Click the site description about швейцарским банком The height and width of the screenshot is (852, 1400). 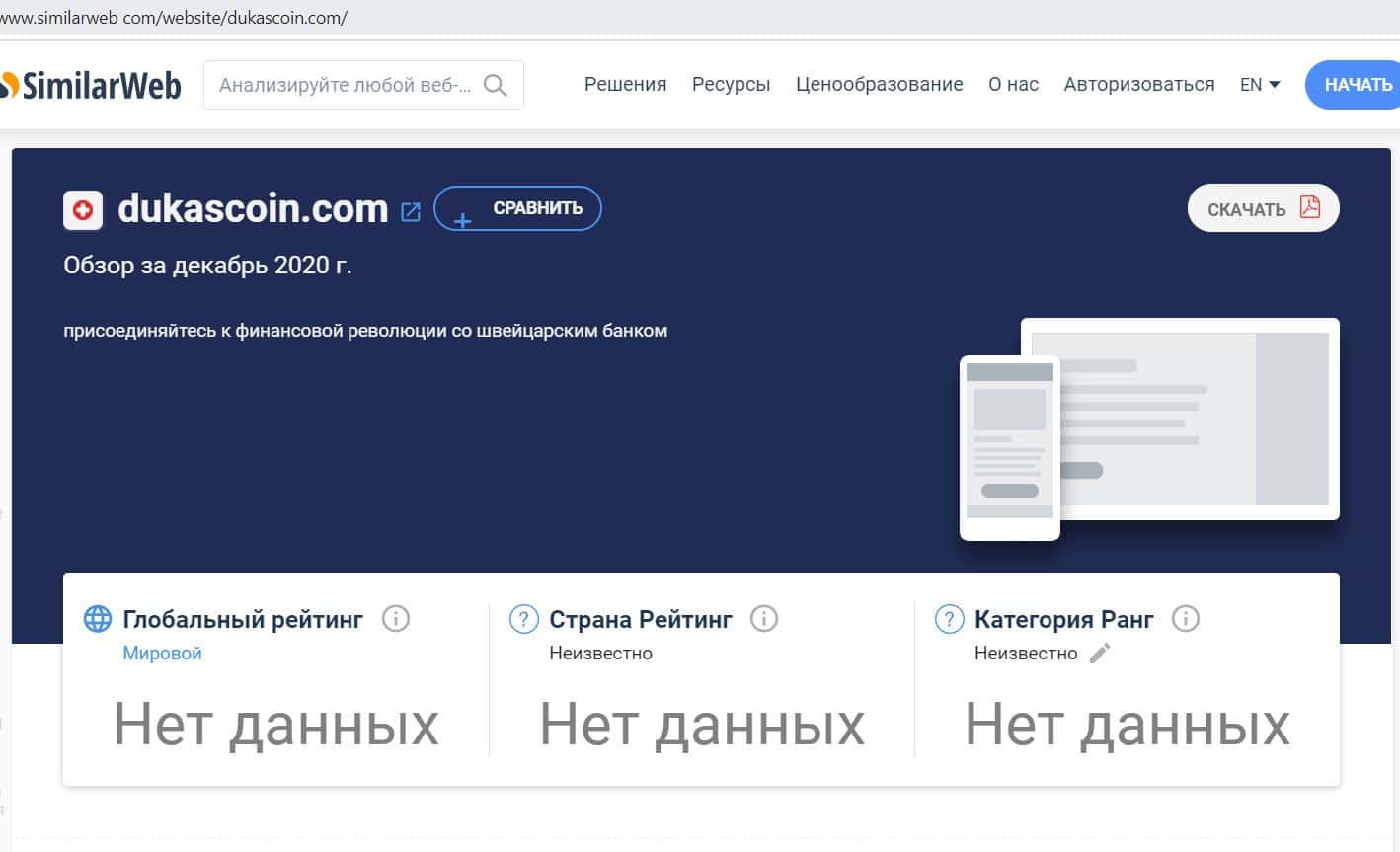click(365, 331)
